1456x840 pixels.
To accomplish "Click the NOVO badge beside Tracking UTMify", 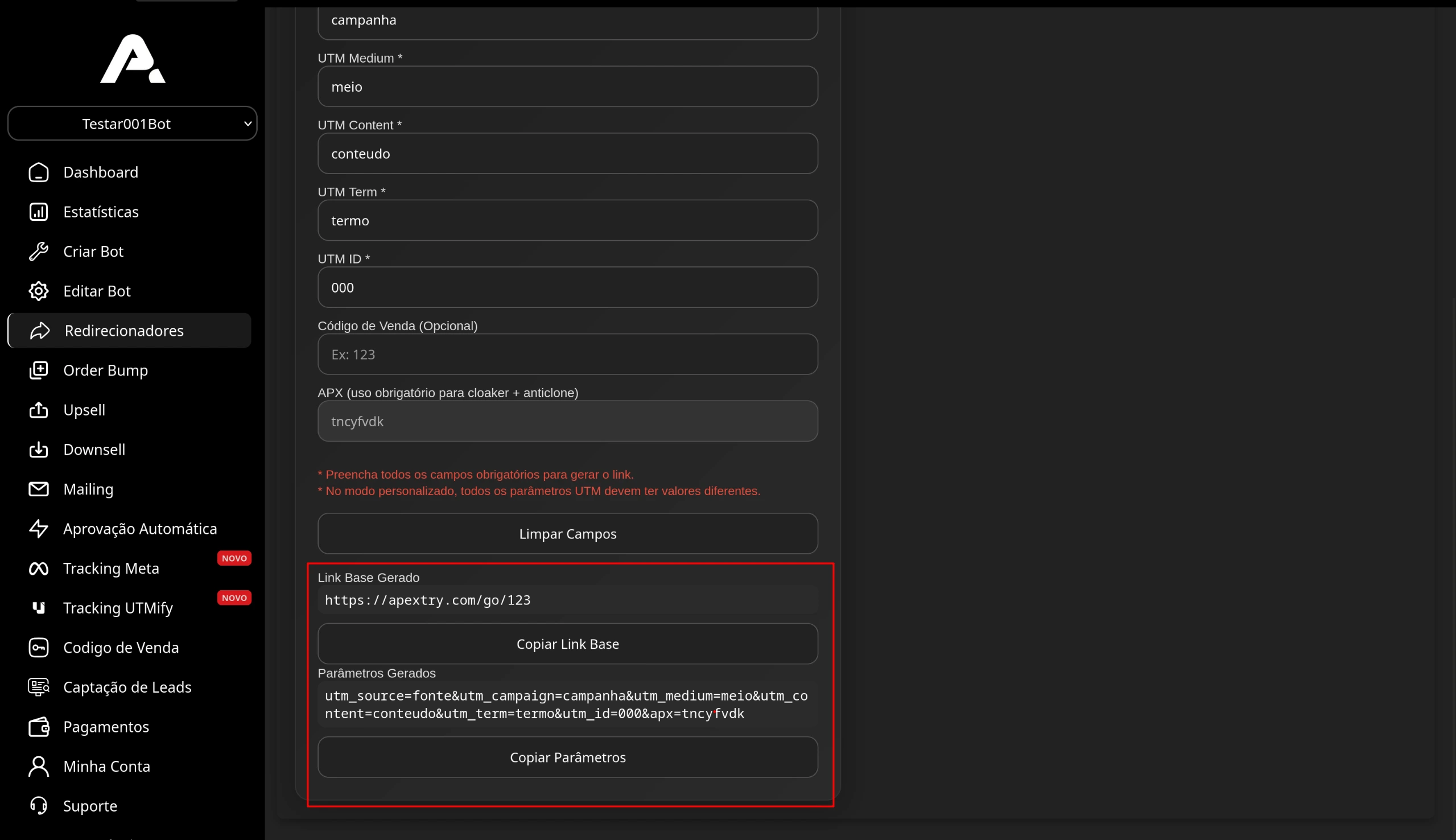I will 234,598.
